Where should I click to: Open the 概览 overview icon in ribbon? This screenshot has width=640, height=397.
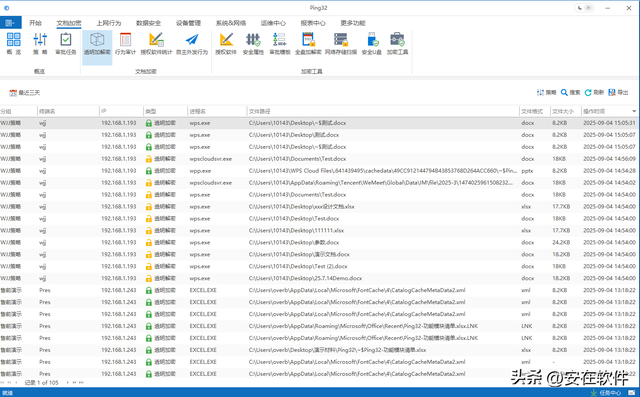(13, 43)
